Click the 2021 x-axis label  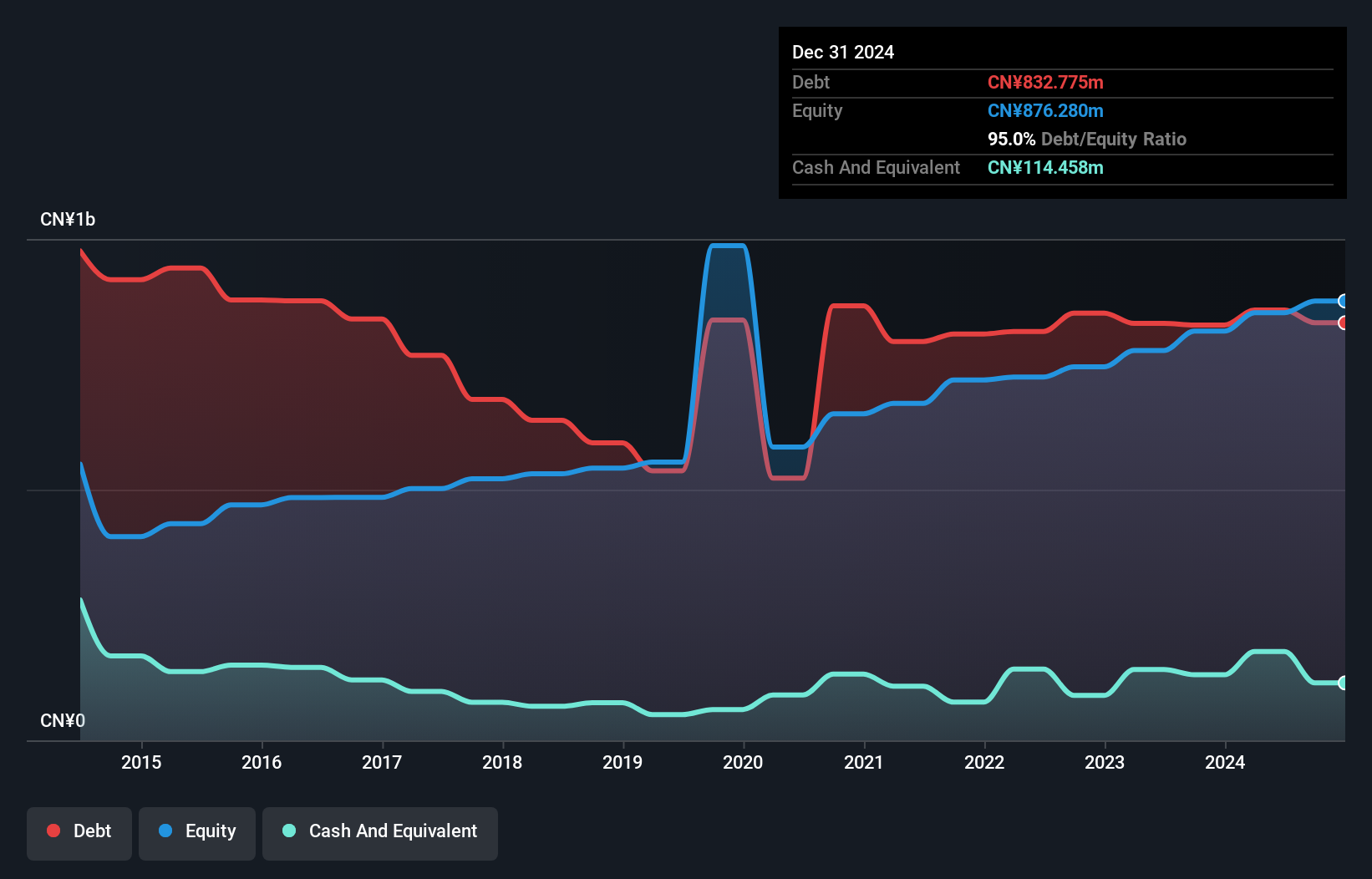tap(863, 762)
